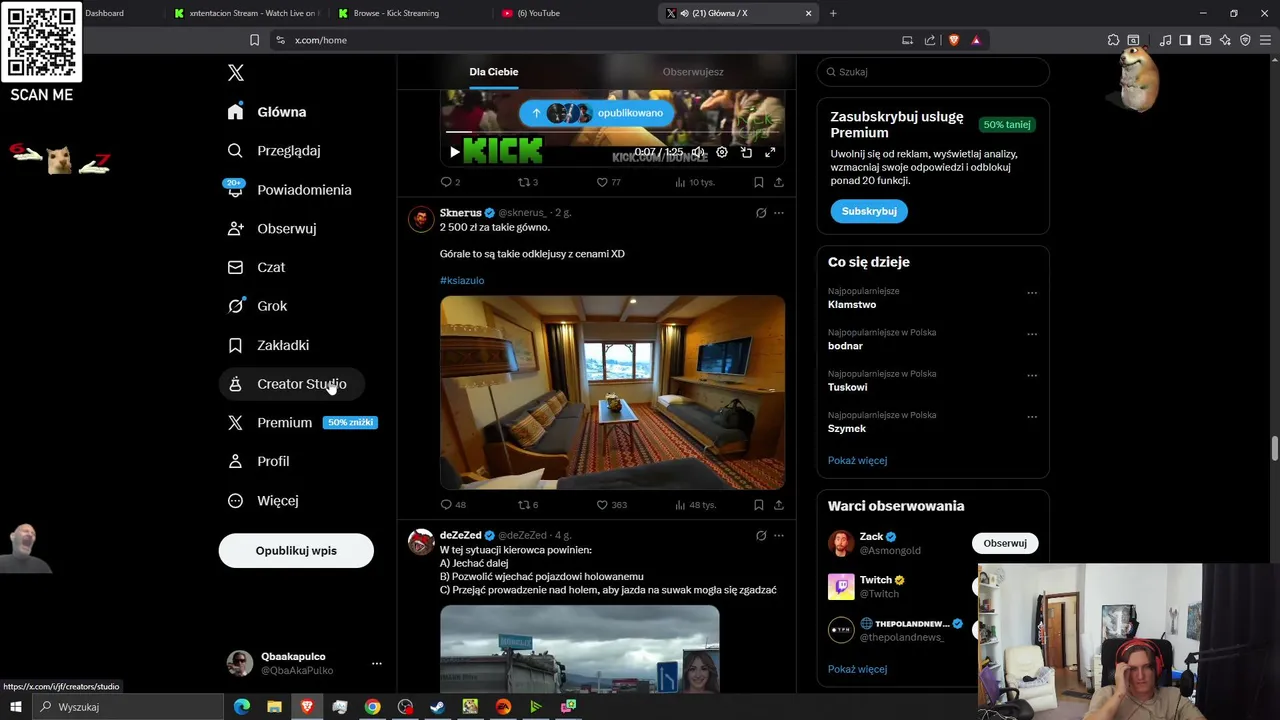Open Sknerus profile name
This screenshot has height=720, width=1280.
click(x=460, y=213)
